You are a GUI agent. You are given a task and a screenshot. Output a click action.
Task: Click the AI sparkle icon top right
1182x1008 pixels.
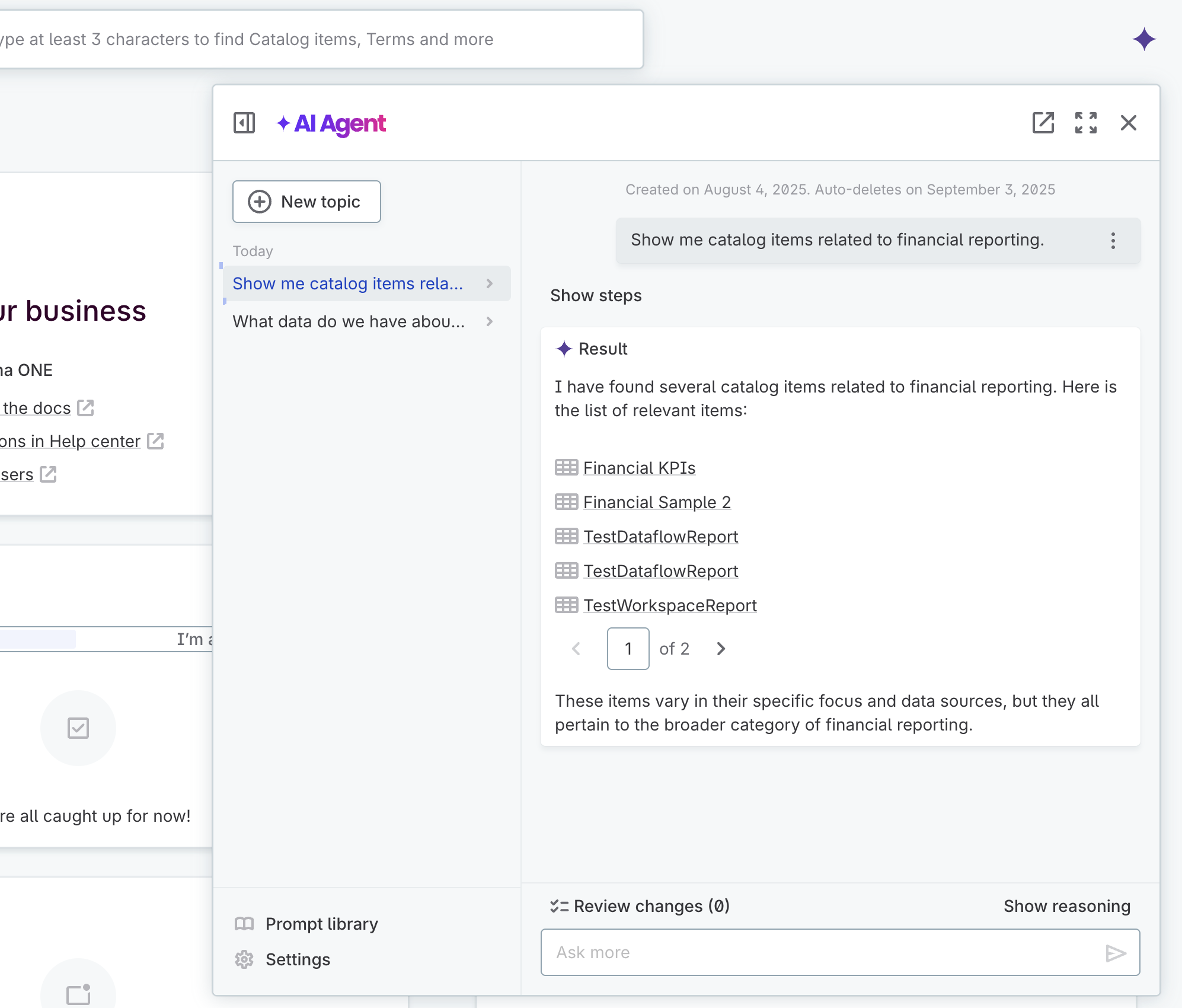click(1143, 39)
